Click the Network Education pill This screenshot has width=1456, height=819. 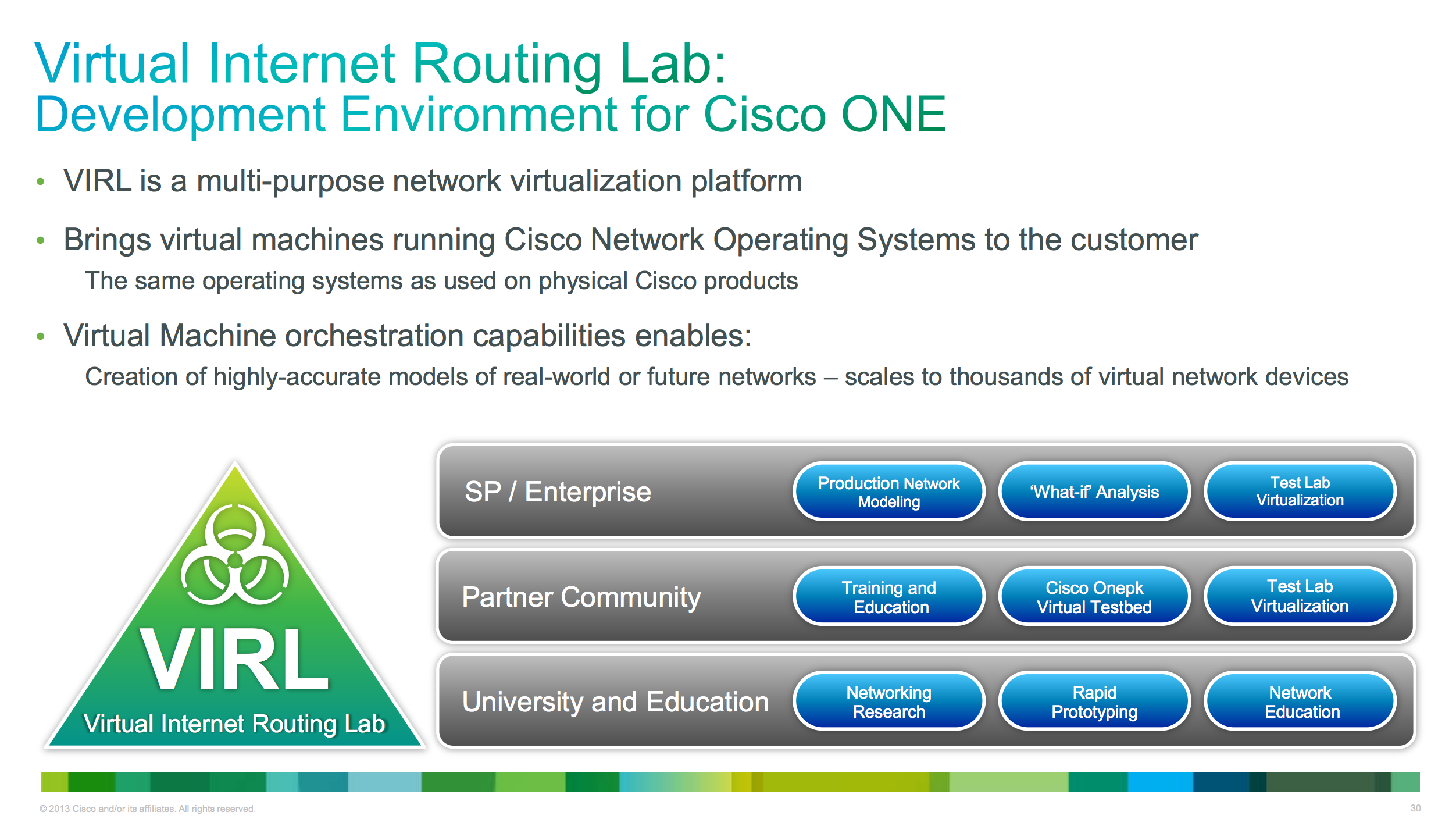coord(1300,701)
